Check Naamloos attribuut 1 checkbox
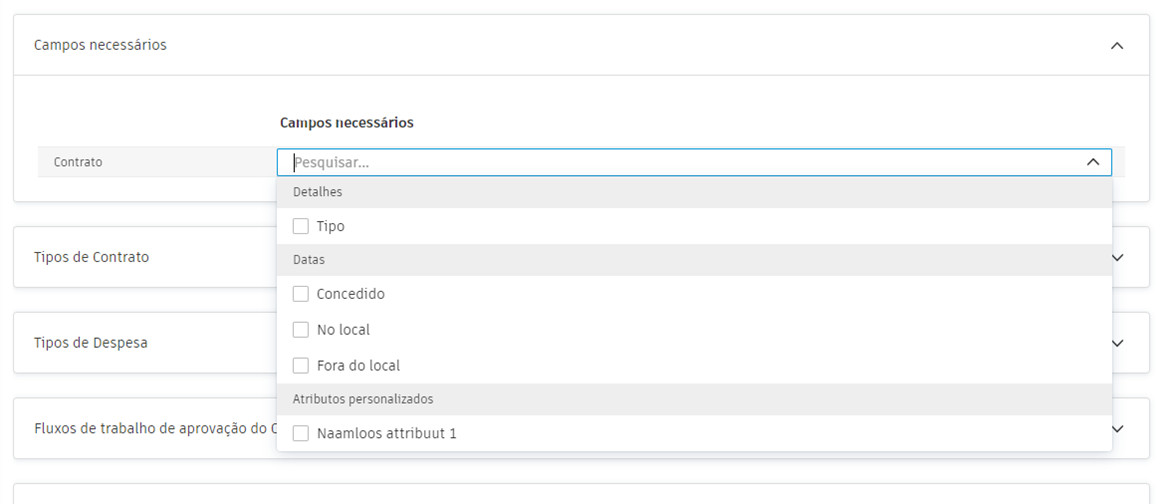Screen dimensions: 1165x504 click(x=301, y=434)
